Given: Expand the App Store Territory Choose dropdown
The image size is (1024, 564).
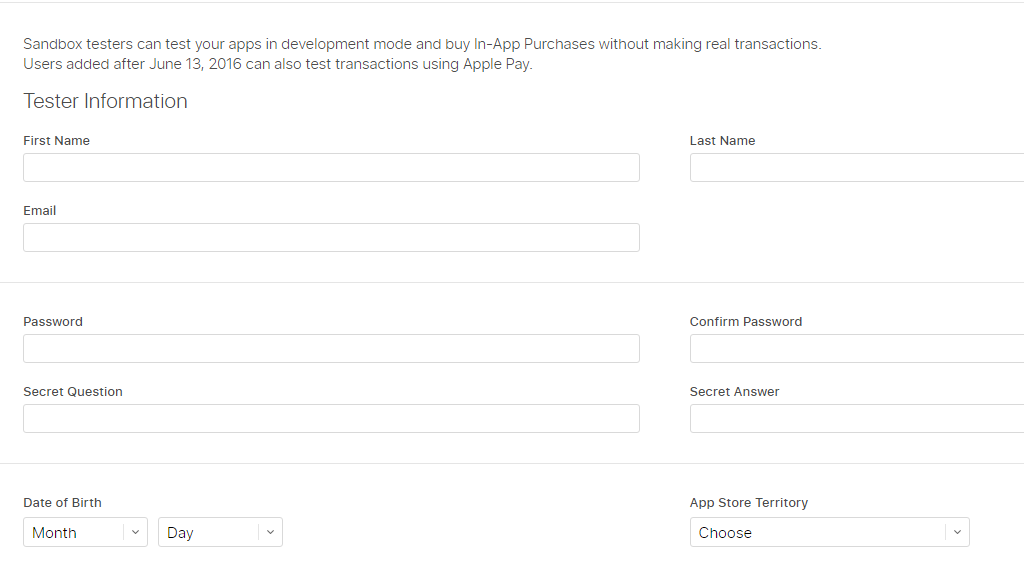Looking at the screenshot, I should [818, 532].
